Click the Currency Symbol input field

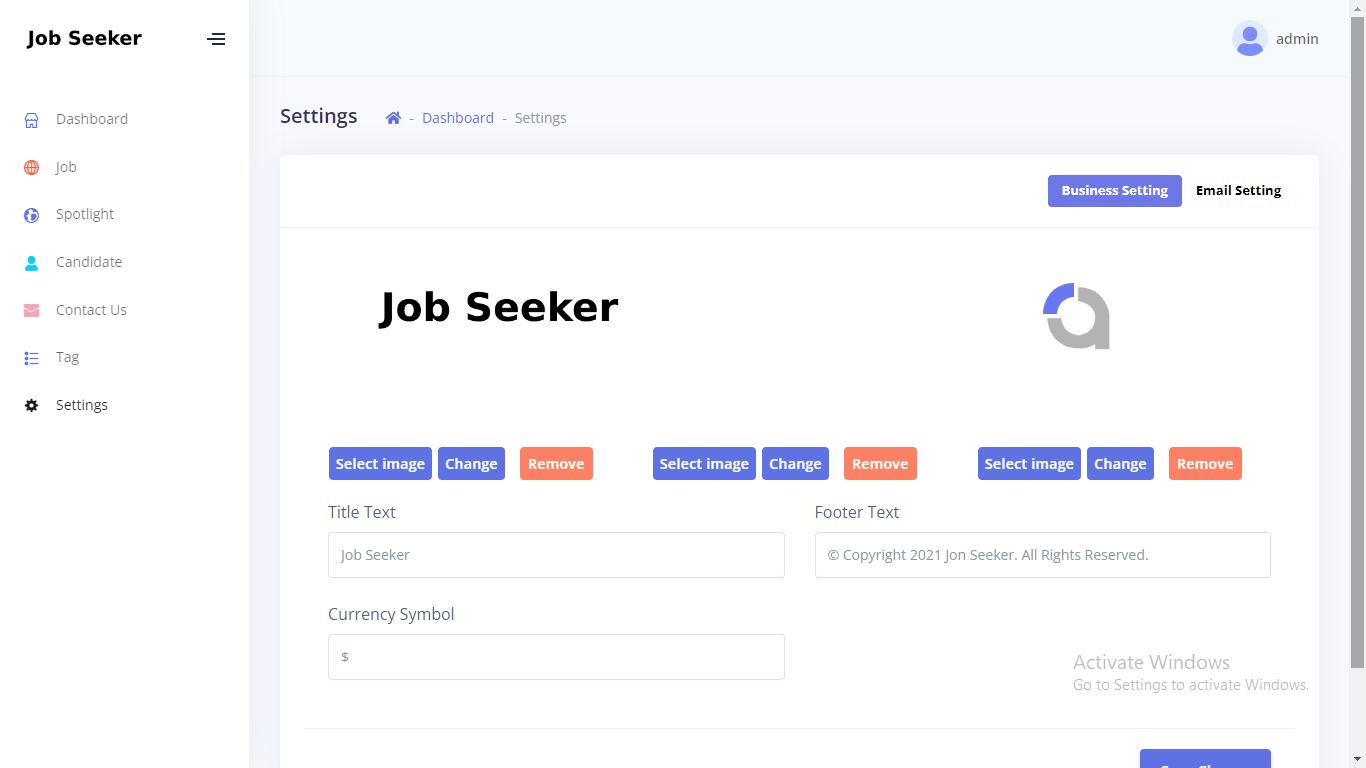tap(556, 657)
